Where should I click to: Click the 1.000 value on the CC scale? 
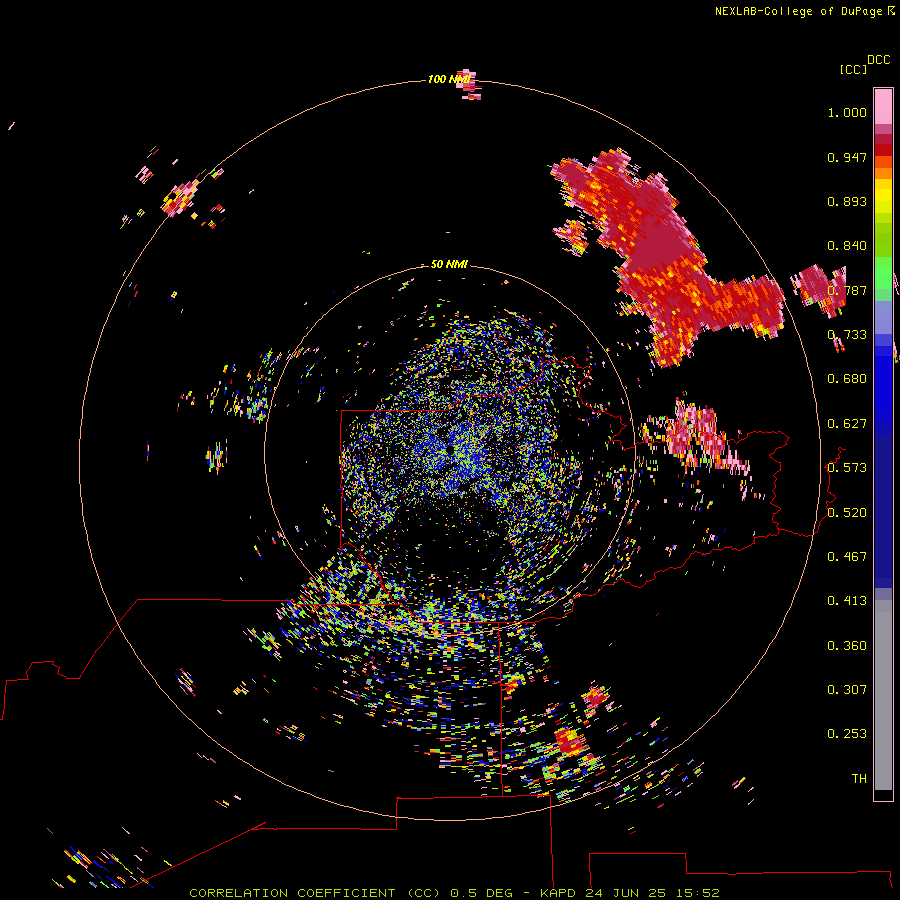[x=847, y=112]
